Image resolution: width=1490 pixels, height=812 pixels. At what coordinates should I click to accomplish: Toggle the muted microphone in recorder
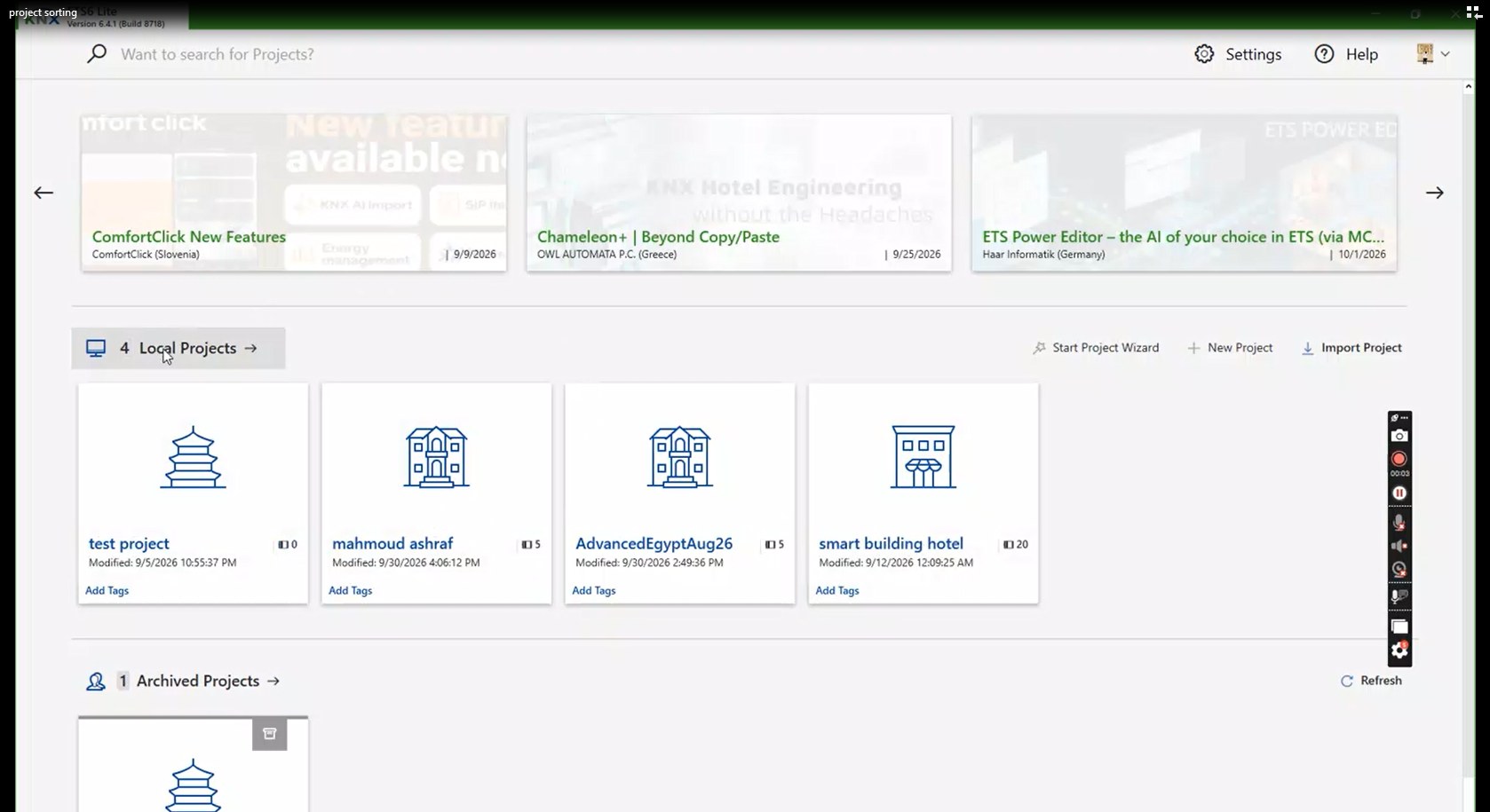1399,523
